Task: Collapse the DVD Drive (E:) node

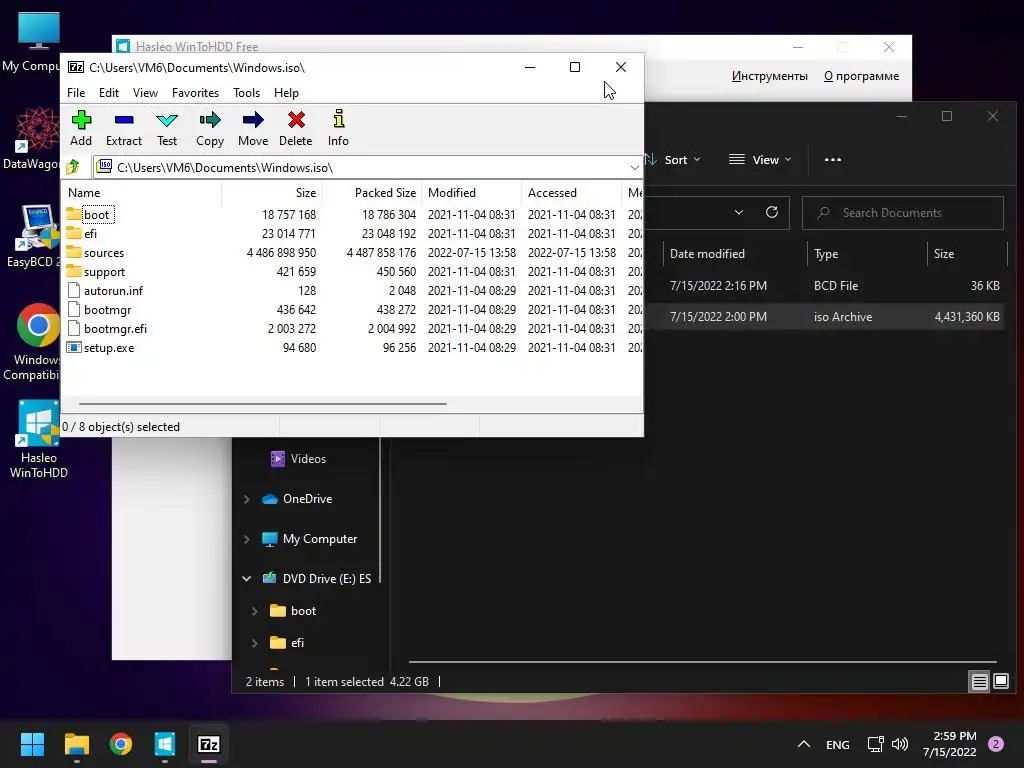Action: click(247, 579)
